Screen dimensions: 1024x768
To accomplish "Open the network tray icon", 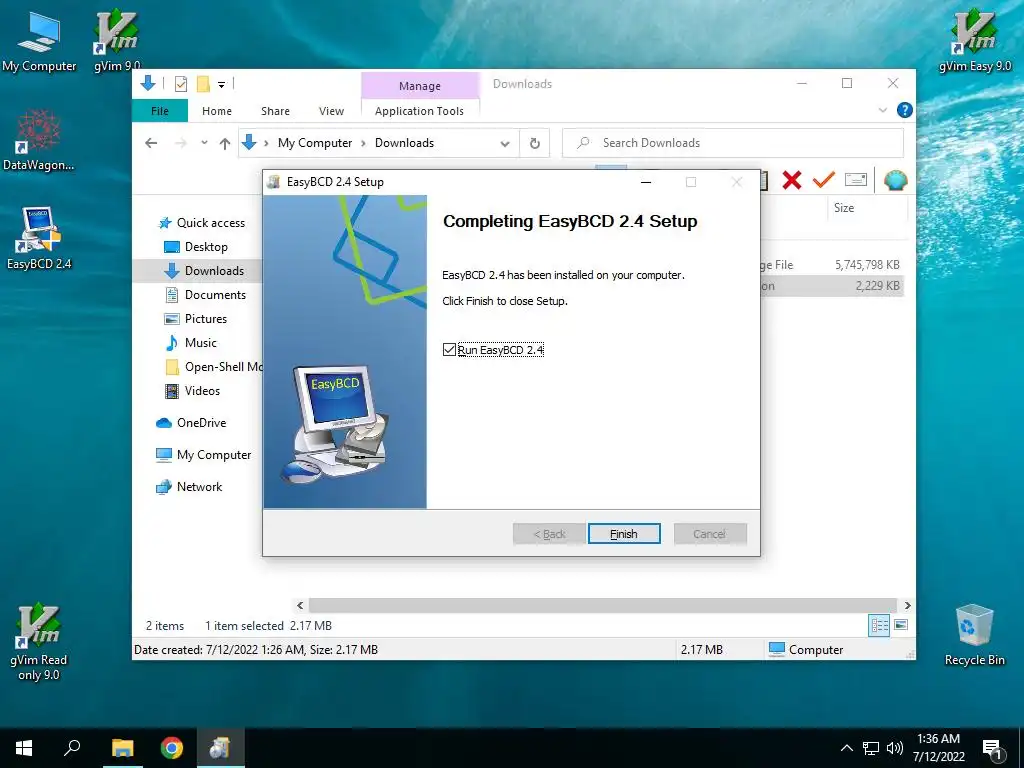I will point(871,748).
